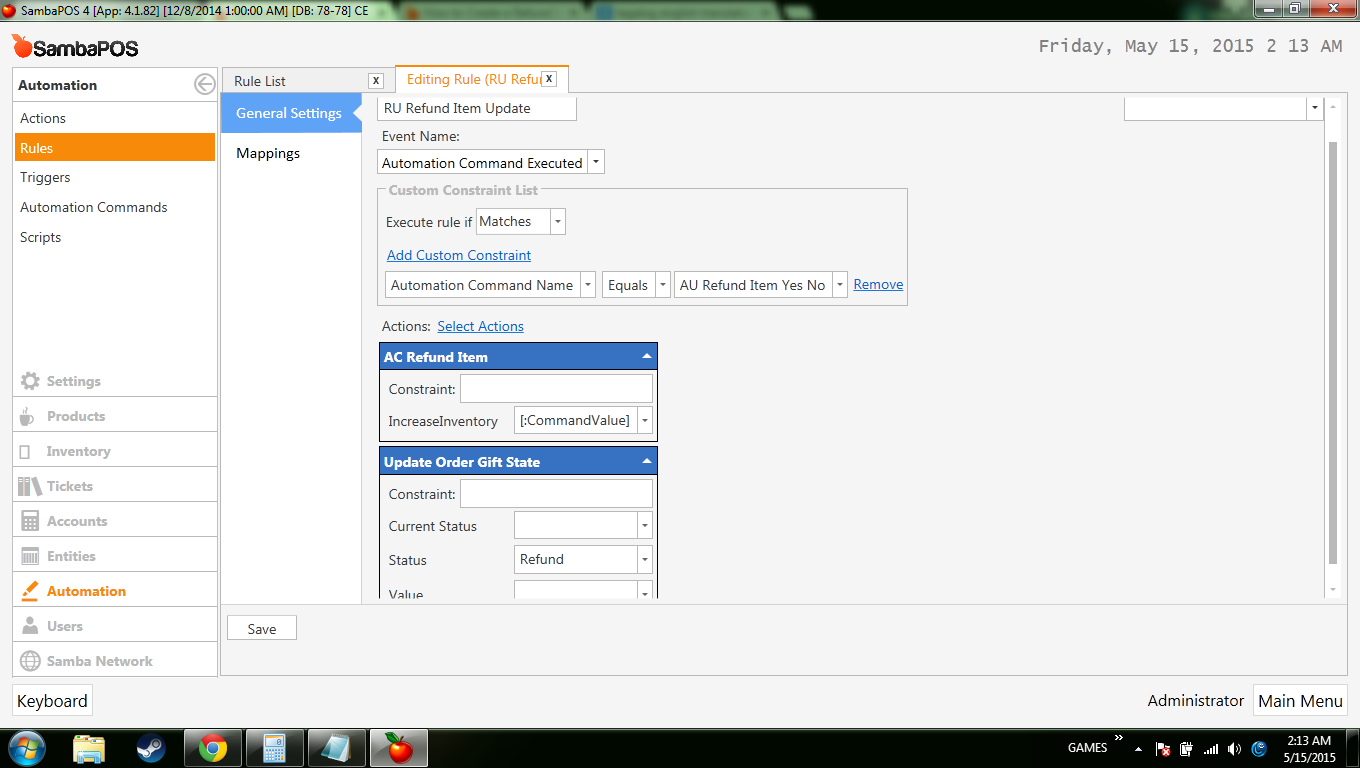
Task: Expand the Event Name dropdown
Action: 596,163
